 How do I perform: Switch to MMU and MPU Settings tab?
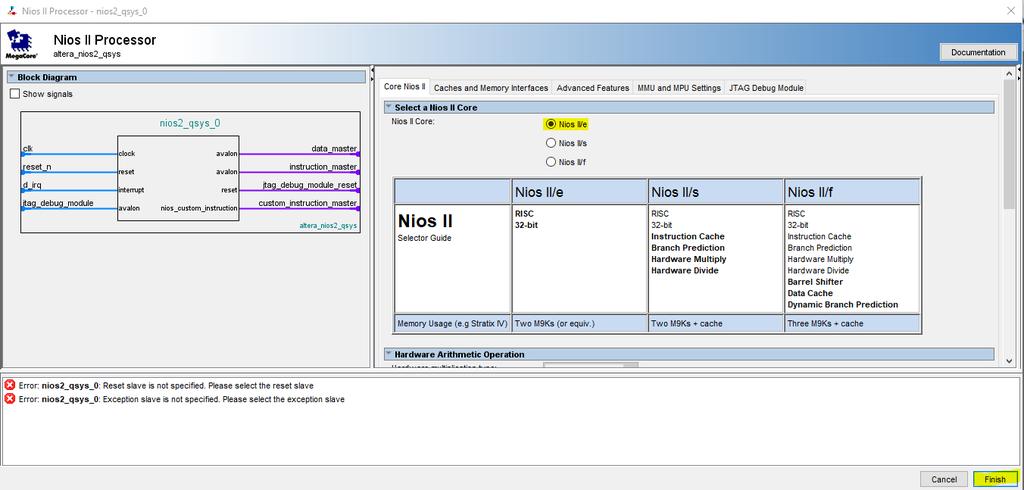pyautogui.click(x=679, y=88)
